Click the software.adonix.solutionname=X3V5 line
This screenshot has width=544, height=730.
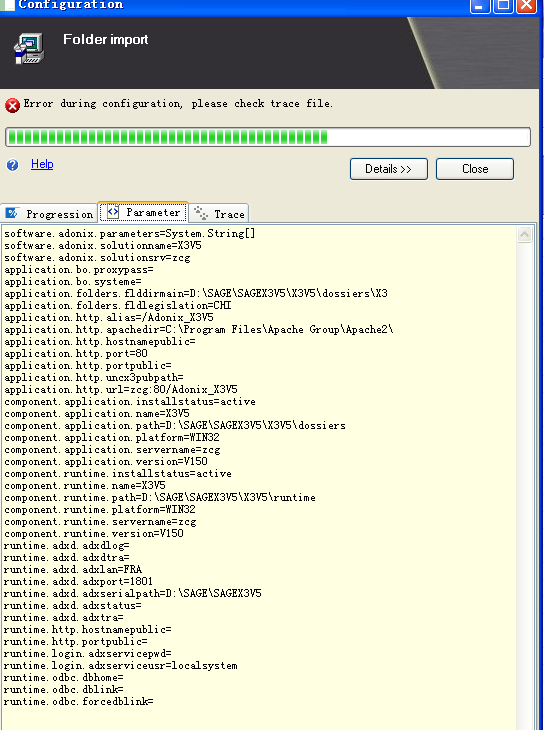coord(103,245)
